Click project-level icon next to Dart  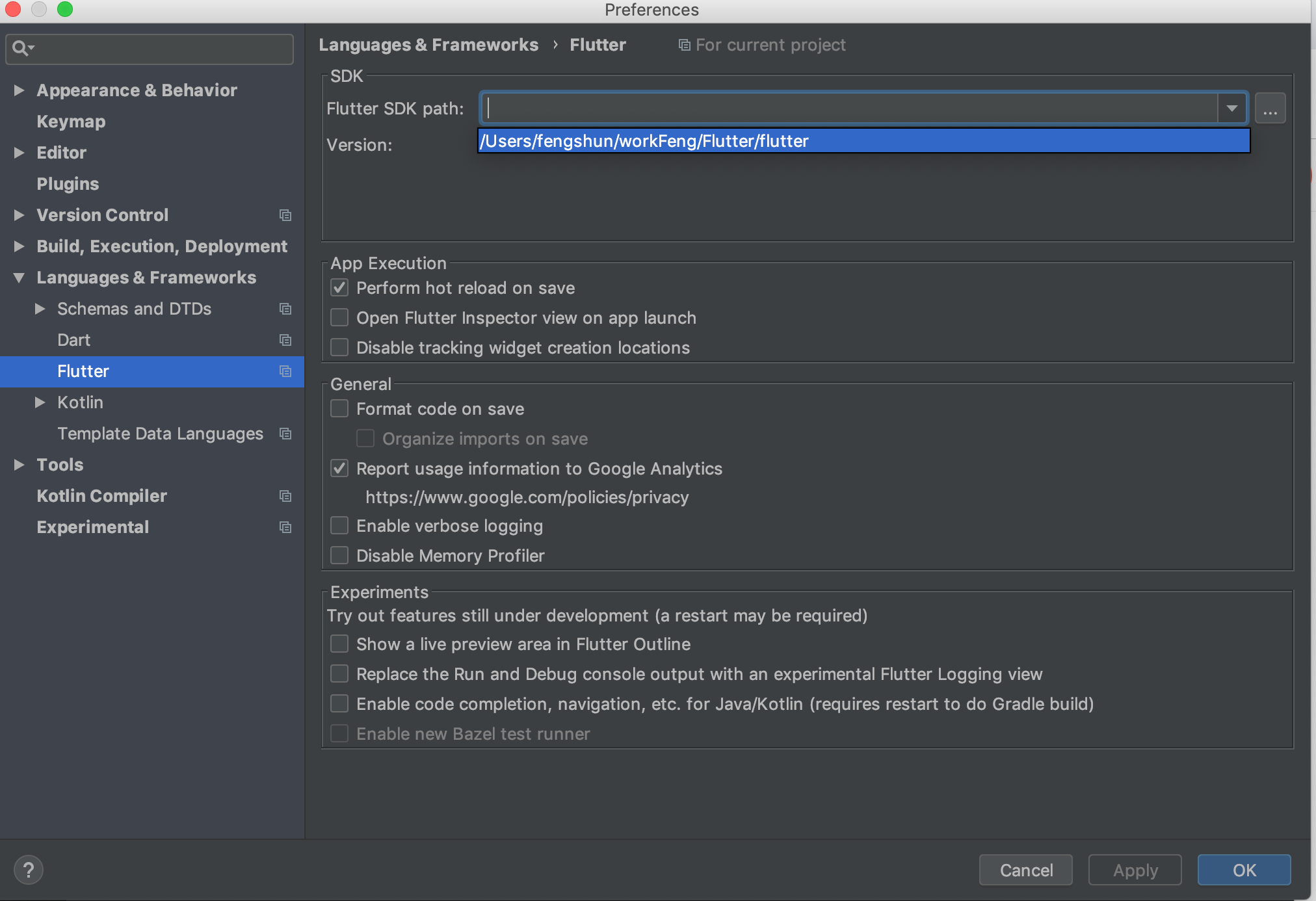point(285,340)
